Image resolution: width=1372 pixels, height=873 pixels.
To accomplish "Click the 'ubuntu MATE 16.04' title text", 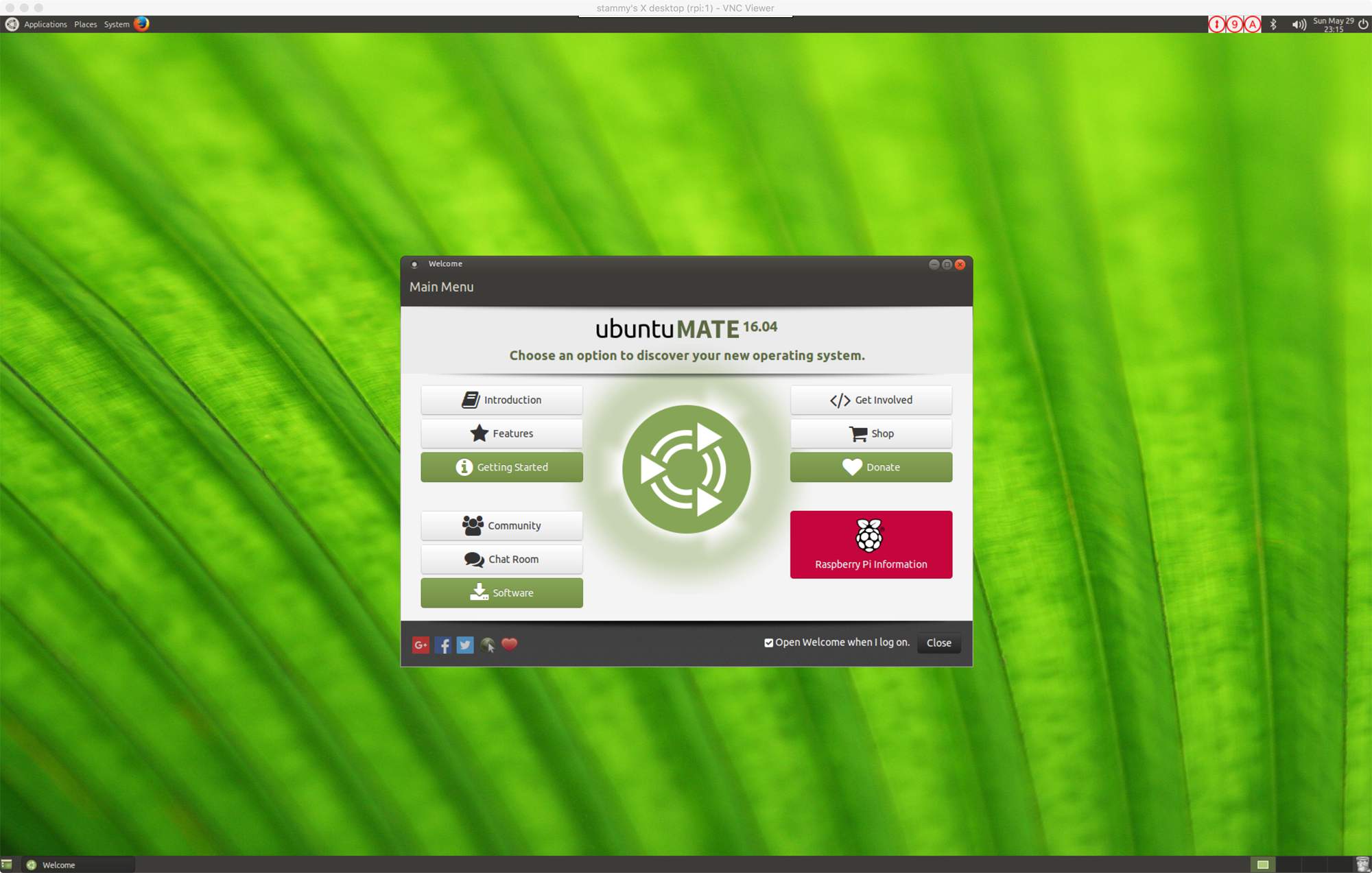I will click(x=686, y=329).
